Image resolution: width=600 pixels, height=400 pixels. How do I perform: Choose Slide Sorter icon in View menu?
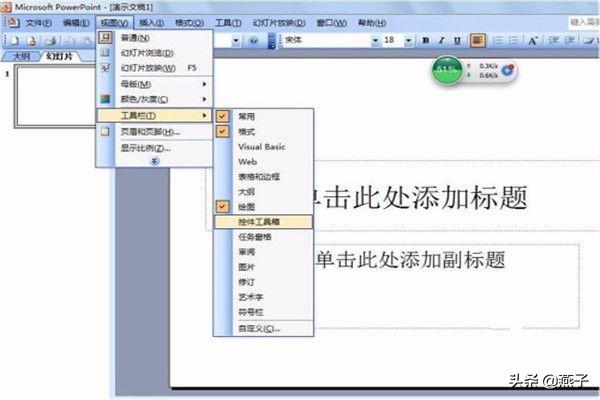click(105, 52)
